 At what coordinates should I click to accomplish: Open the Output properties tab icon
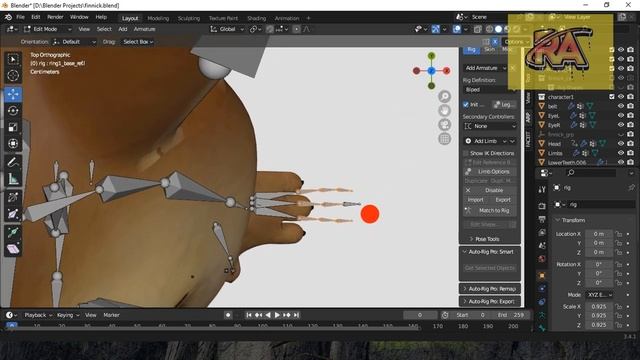click(x=542, y=220)
